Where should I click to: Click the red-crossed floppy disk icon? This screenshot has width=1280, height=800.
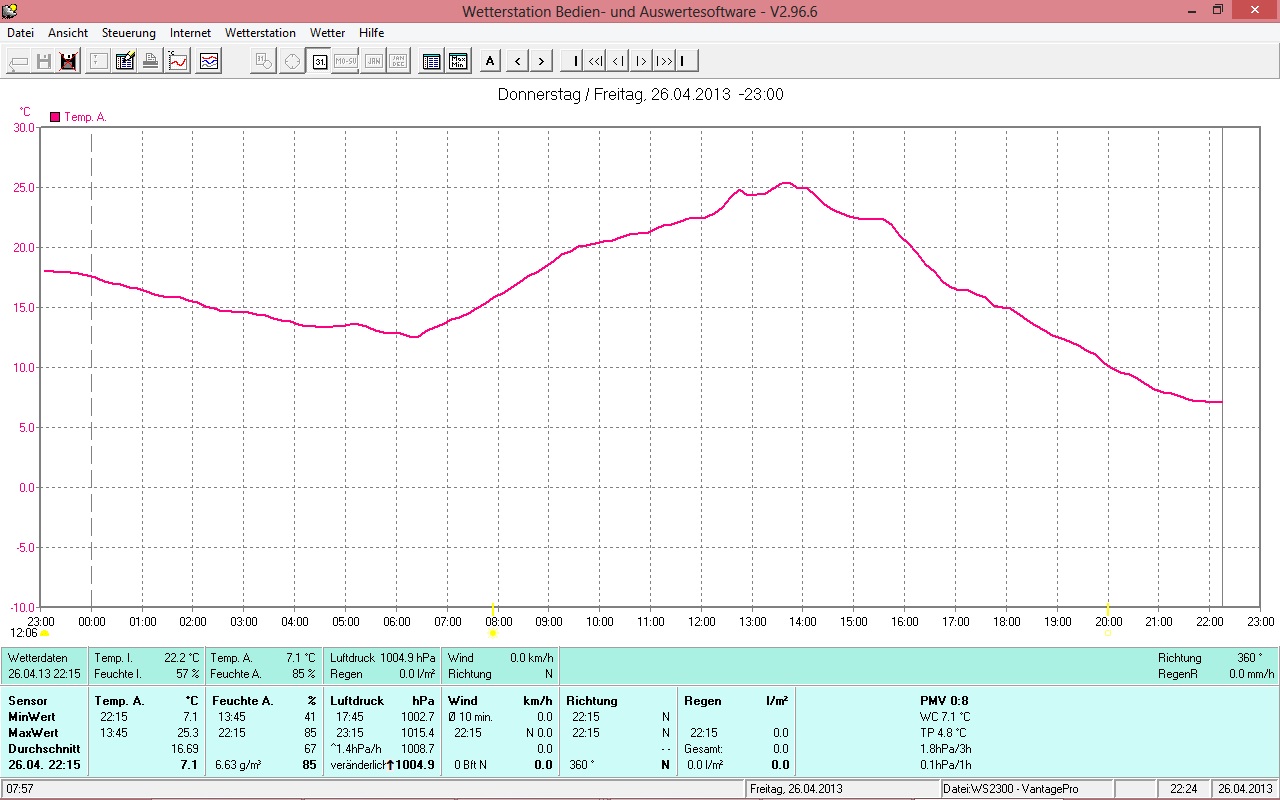click(x=68, y=61)
